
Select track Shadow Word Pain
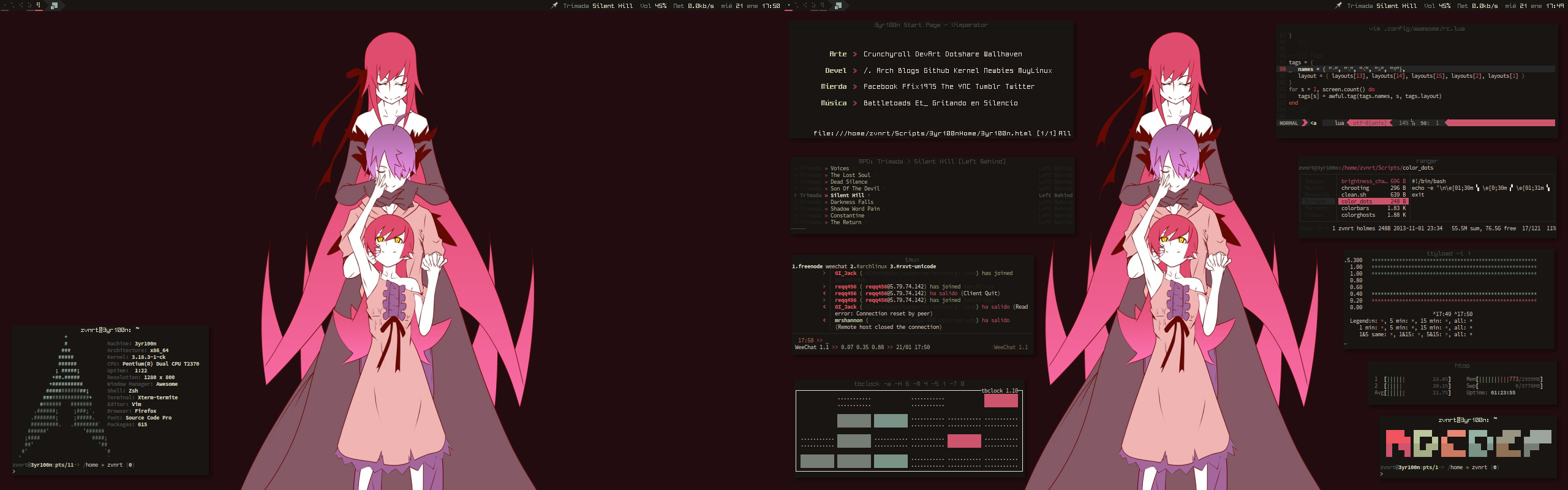(855, 209)
